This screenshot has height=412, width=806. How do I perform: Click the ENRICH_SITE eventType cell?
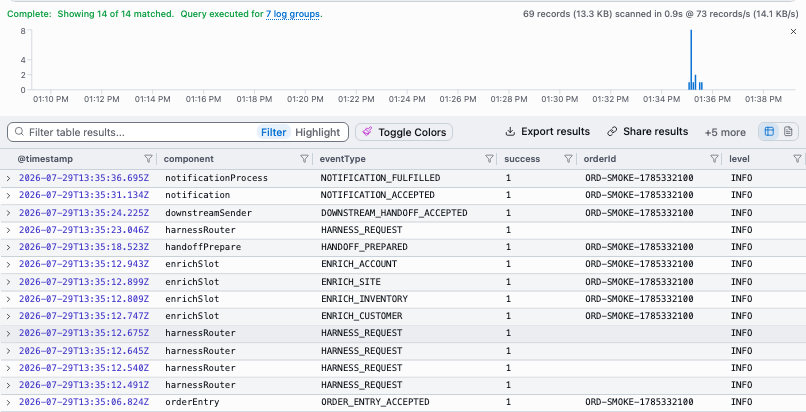[x=351, y=282]
